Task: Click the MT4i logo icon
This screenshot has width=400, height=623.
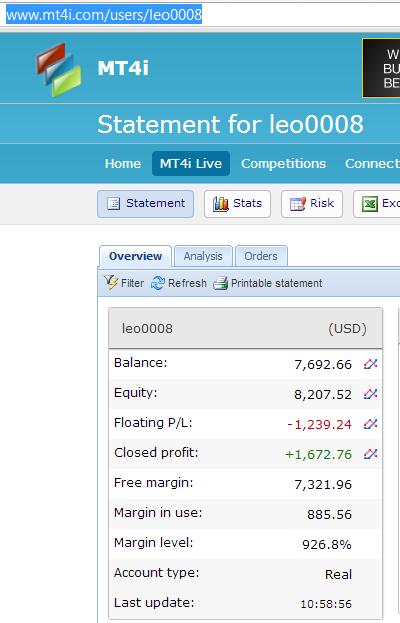Action: 59,70
